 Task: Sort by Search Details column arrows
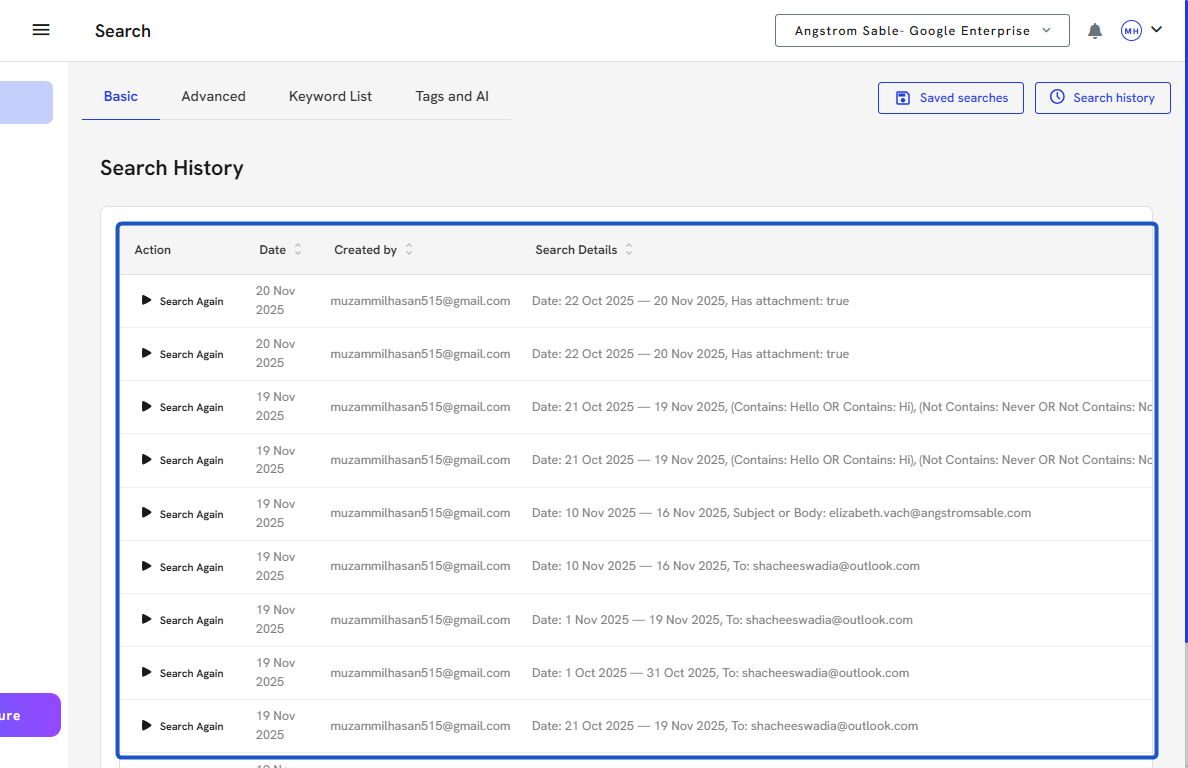pyautogui.click(x=629, y=250)
